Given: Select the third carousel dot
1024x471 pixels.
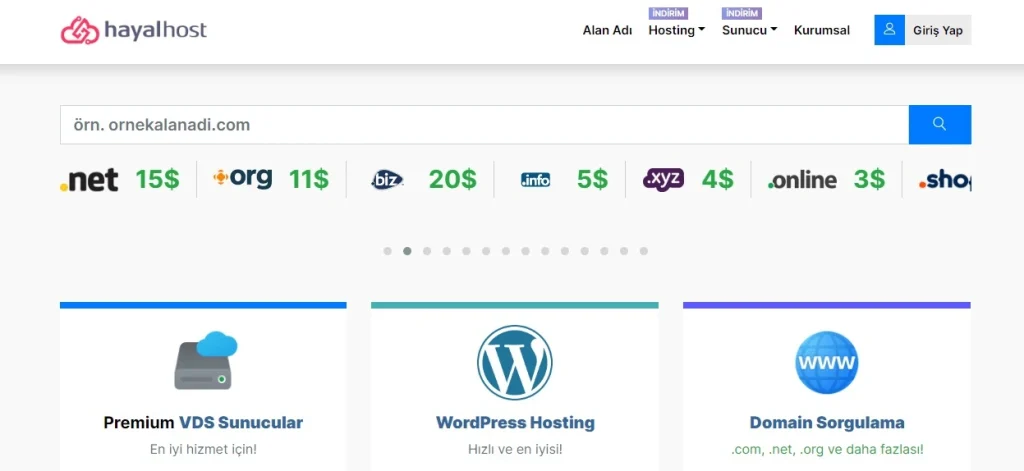Looking at the screenshot, I should (427, 251).
